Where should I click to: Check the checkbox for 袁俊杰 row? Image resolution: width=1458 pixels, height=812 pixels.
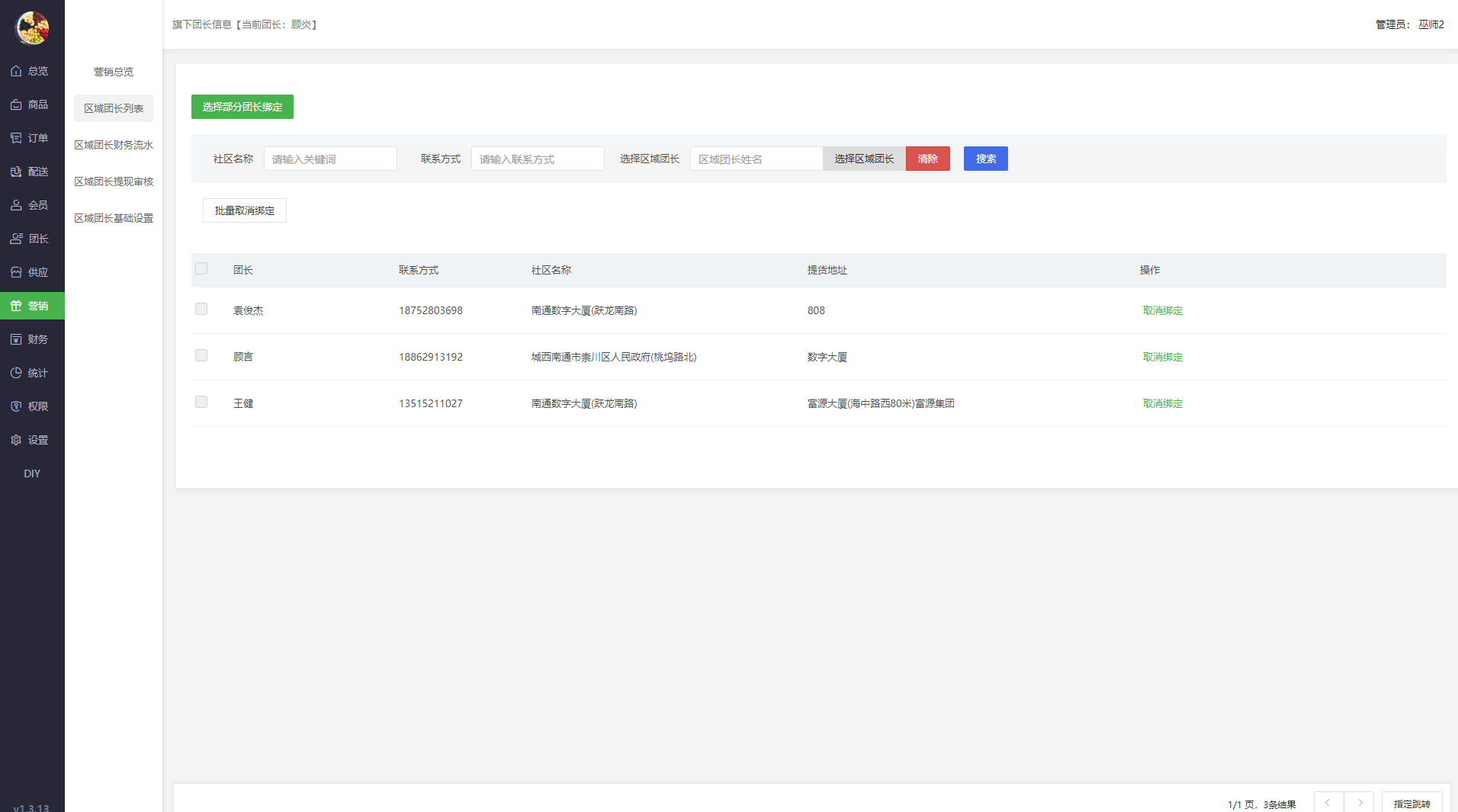click(201, 309)
